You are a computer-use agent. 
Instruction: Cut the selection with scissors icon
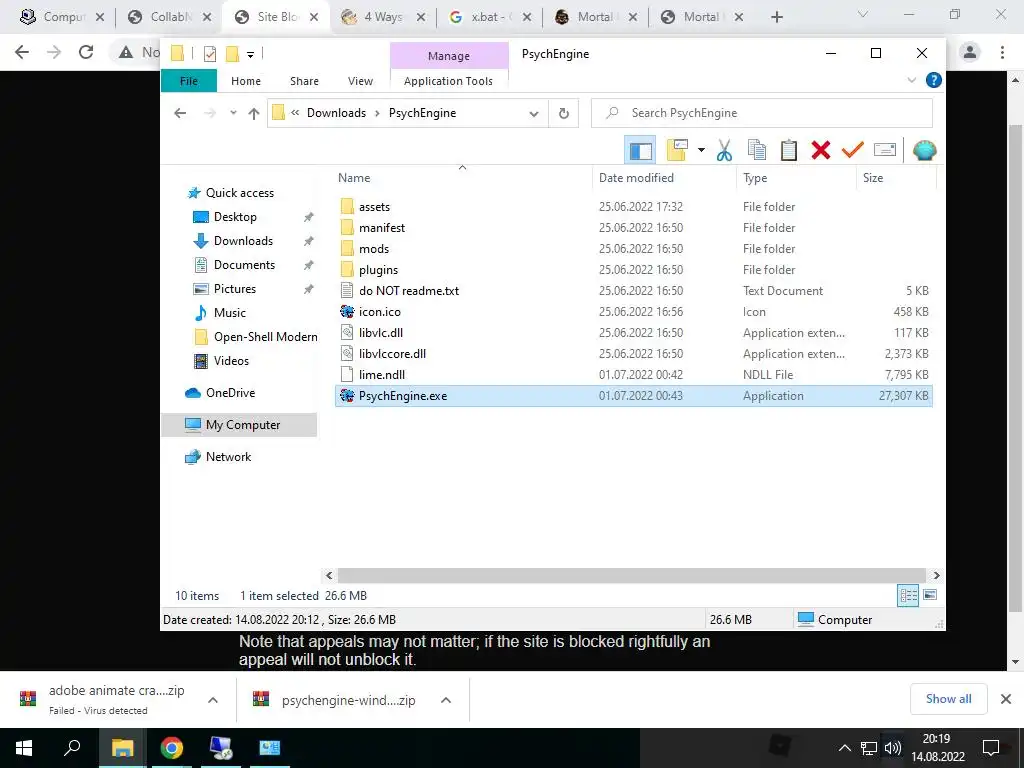click(x=724, y=151)
